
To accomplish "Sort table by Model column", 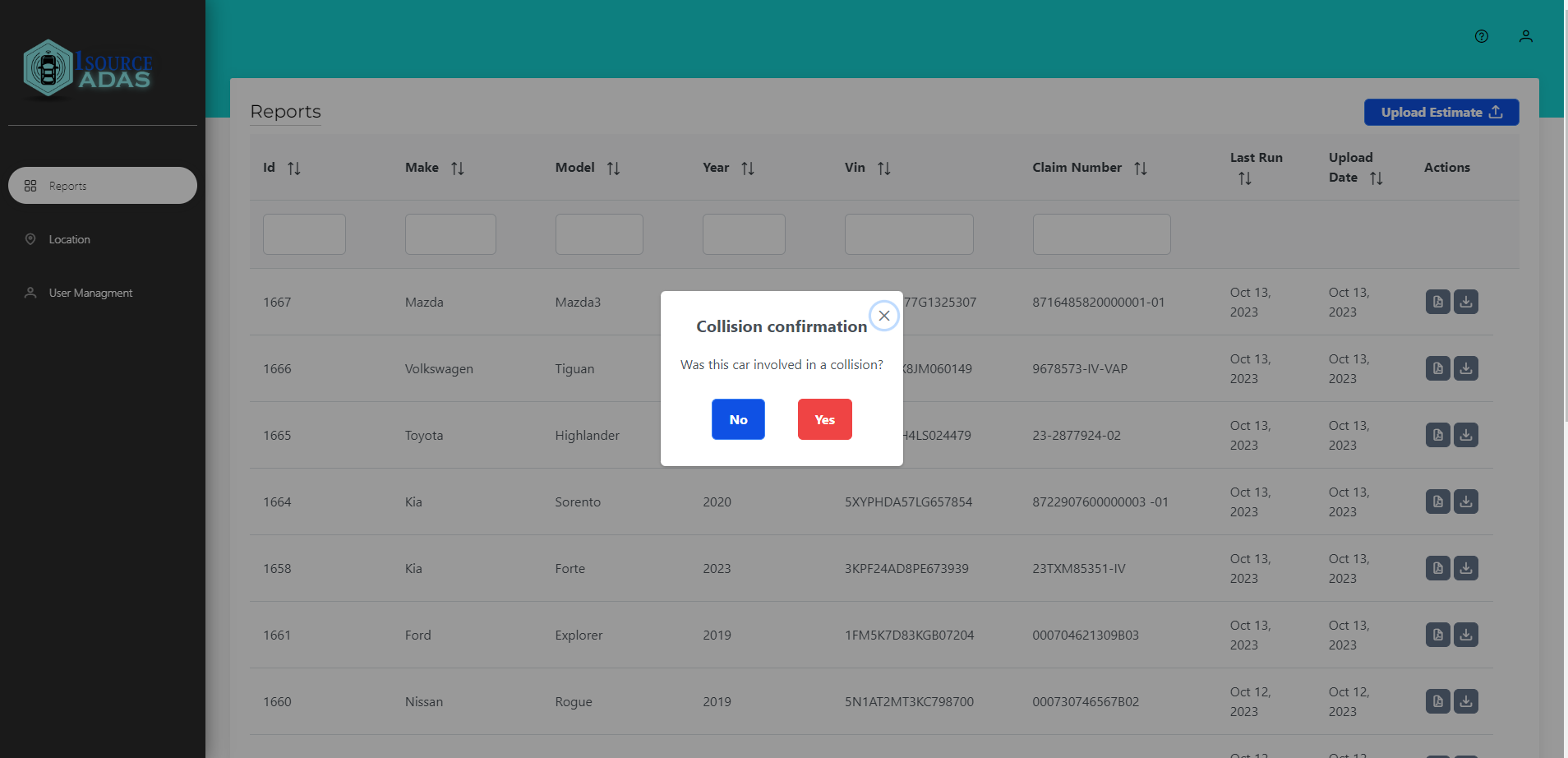I will [x=613, y=169].
